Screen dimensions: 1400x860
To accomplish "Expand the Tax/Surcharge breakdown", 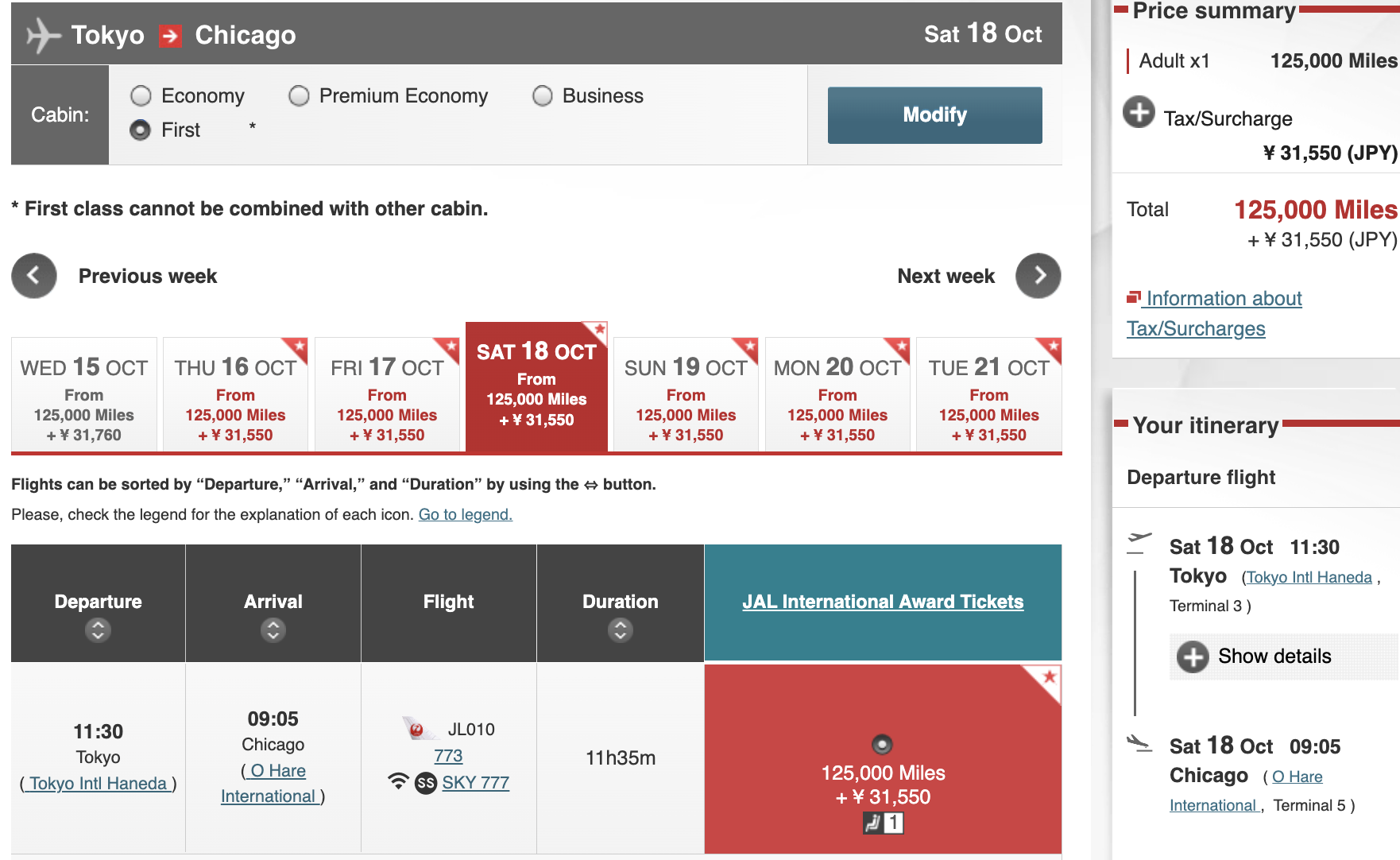I will pyautogui.click(x=1139, y=112).
